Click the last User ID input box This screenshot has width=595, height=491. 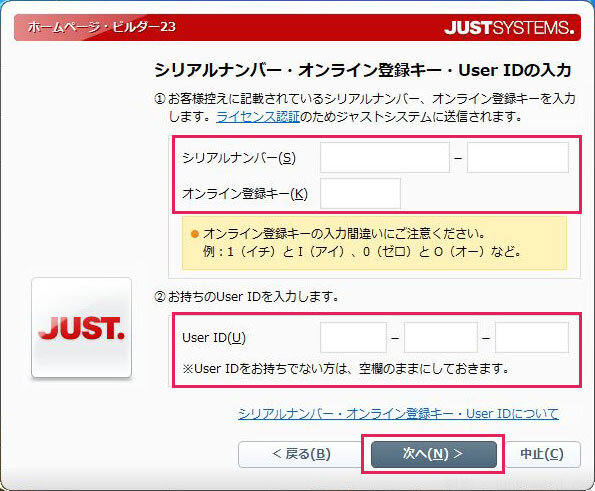532,337
